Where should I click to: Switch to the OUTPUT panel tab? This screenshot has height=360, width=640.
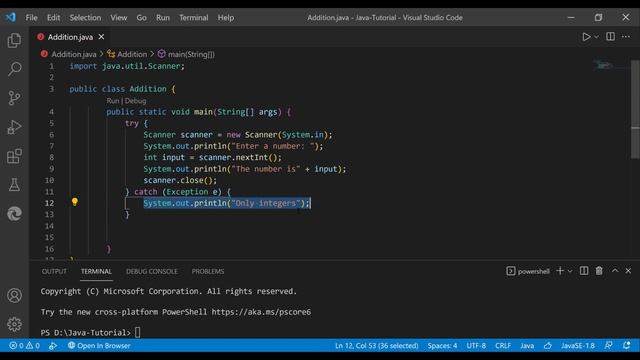coord(54,271)
